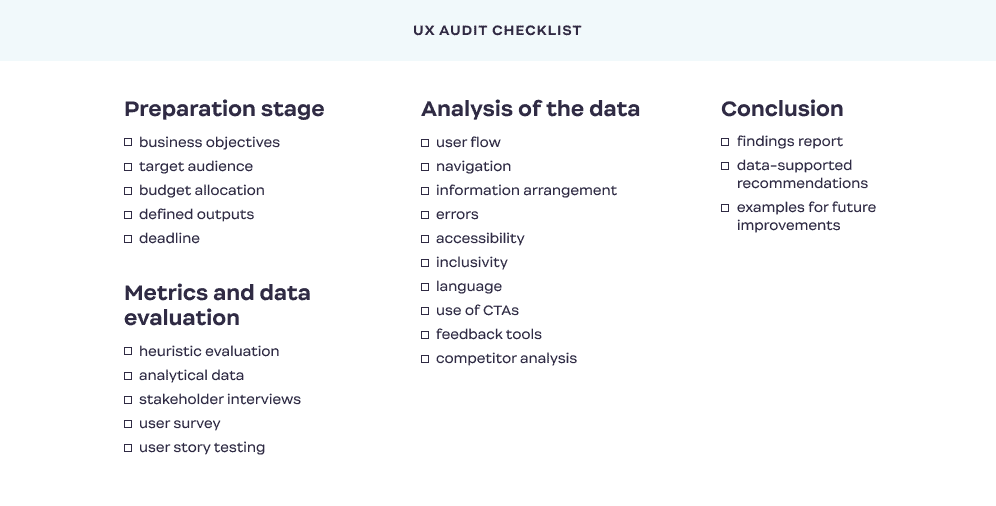Tick the target audience checkbox
The width and height of the screenshot is (996, 506).
pos(128,167)
